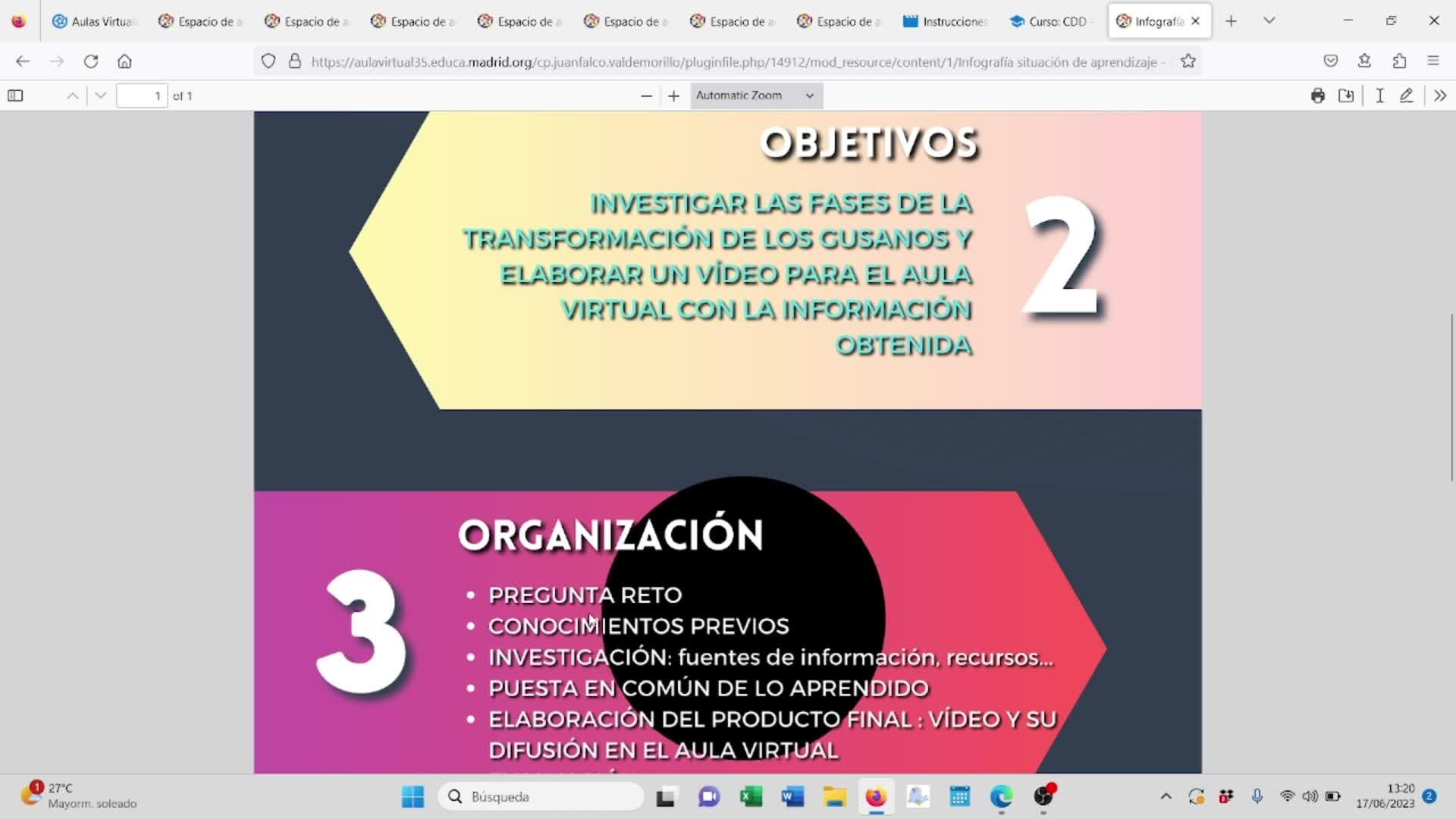Toggle microphone icon in system tray
This screenshot has width=1456, height=819.
1257,796
